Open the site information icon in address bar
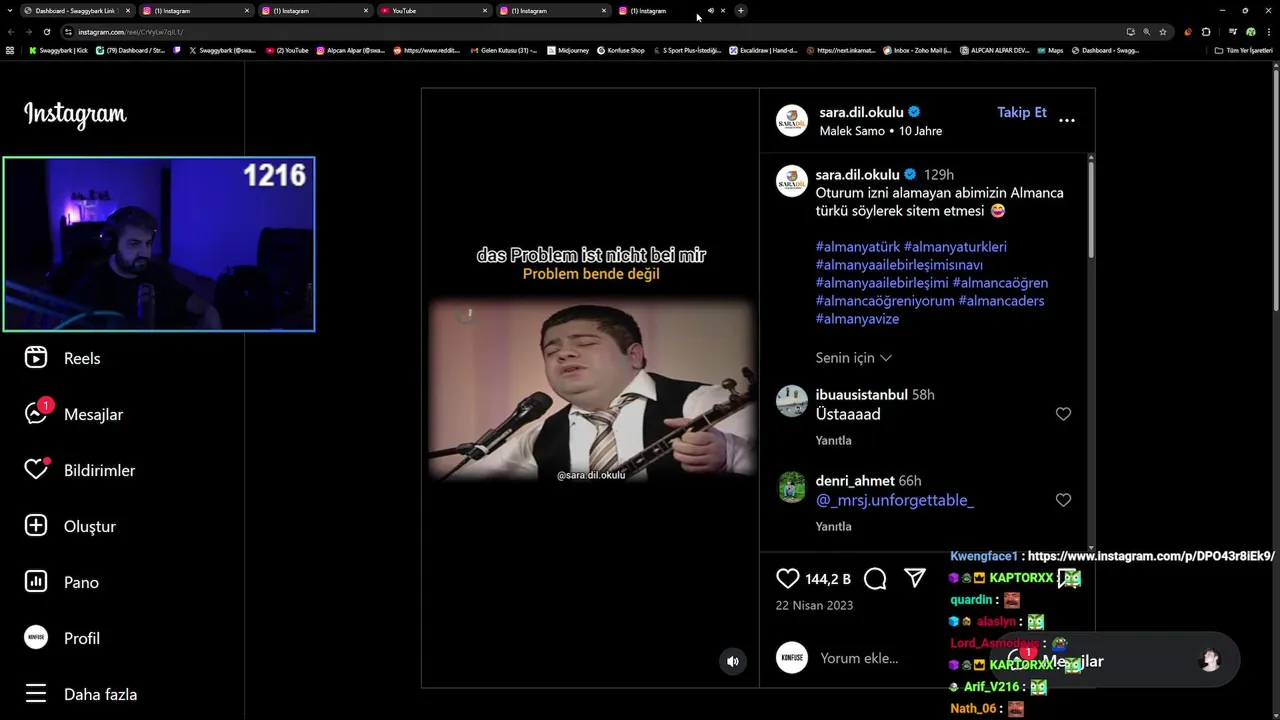 click(x=67, y=32)
